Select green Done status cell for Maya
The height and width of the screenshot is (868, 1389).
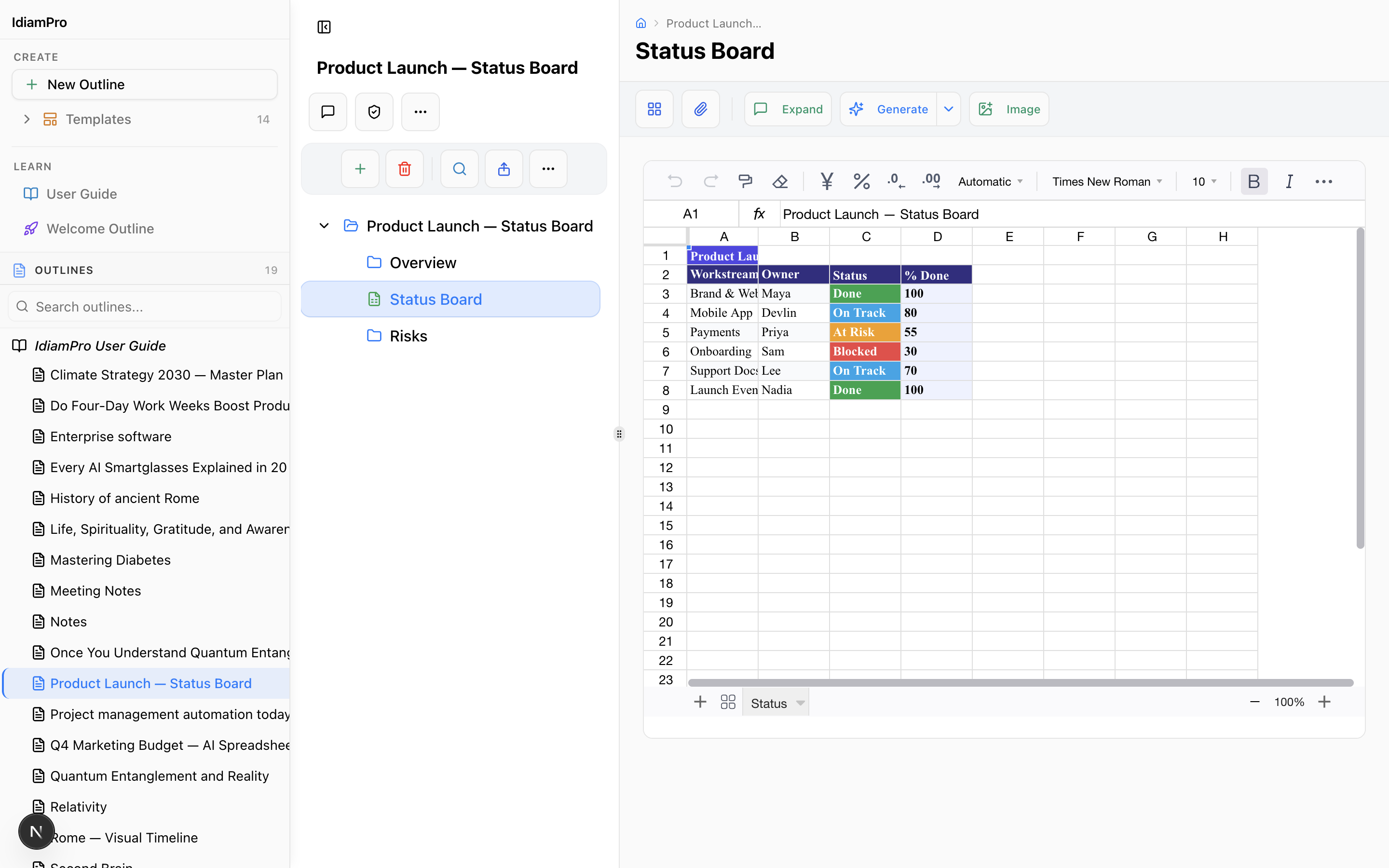pos(864,293)
